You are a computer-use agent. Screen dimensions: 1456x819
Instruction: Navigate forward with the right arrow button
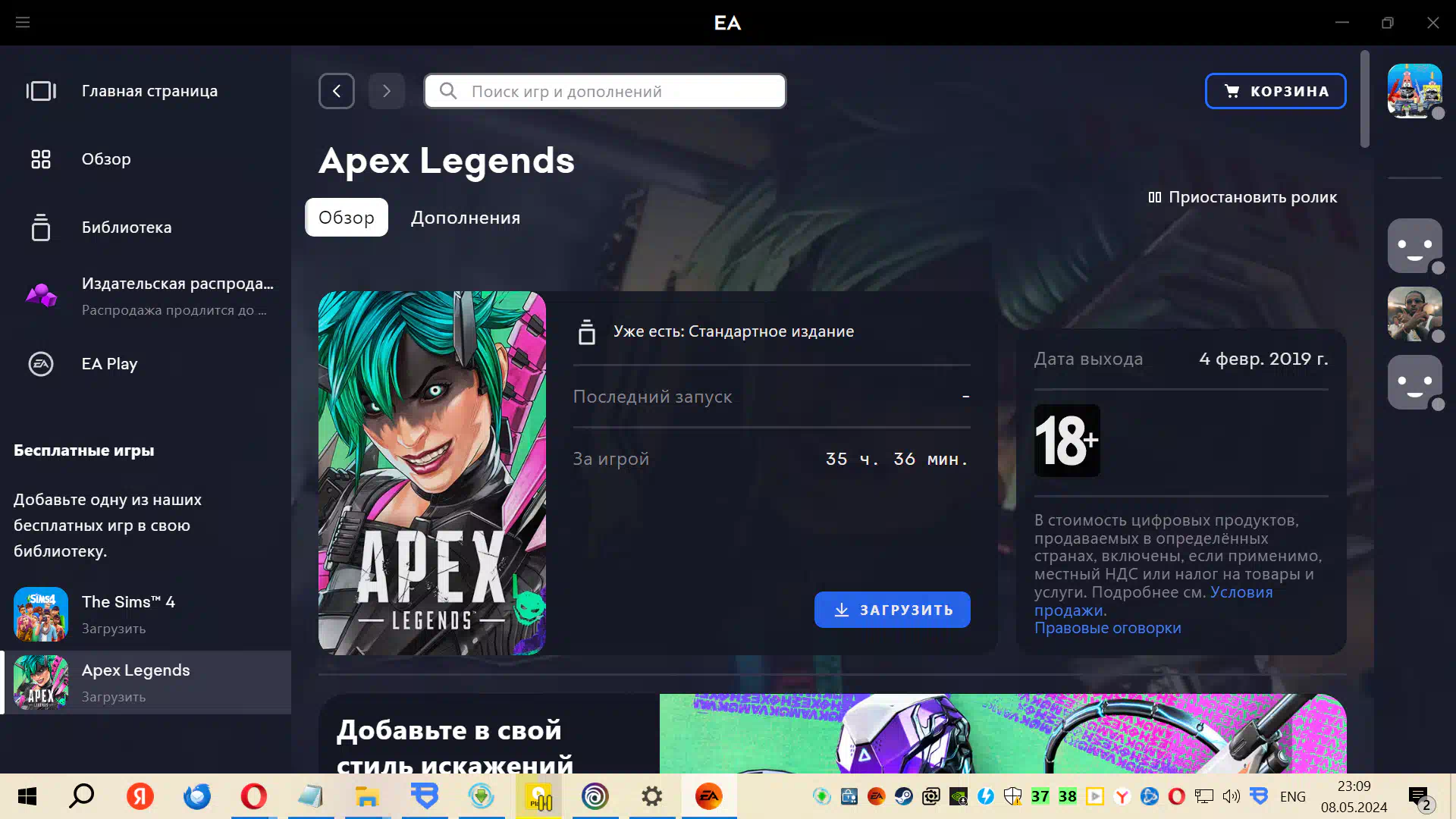(387, 91)
